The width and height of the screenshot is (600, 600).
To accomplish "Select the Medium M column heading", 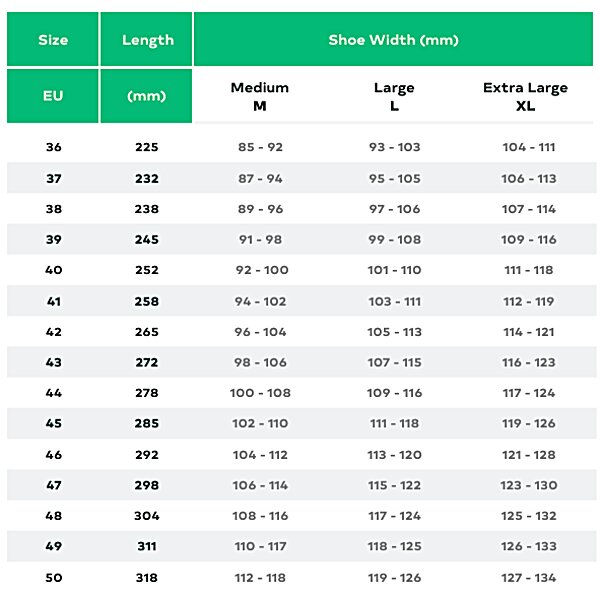I will pyautogui.click(x=260, y=96).
